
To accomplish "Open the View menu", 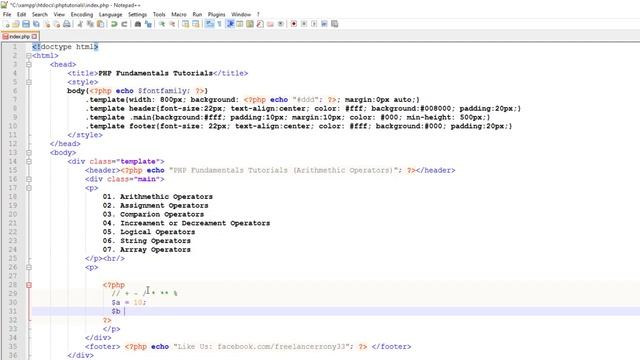I will pos(59,14).
